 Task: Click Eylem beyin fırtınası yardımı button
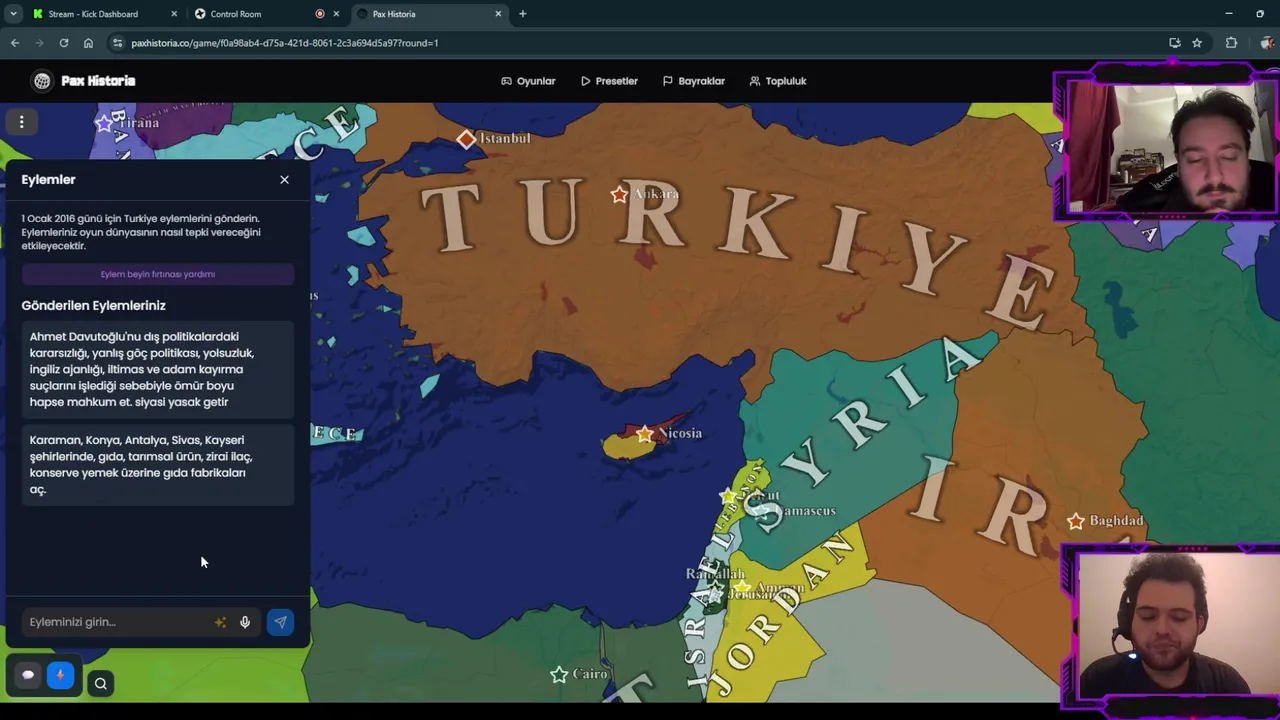click(158, 274)
